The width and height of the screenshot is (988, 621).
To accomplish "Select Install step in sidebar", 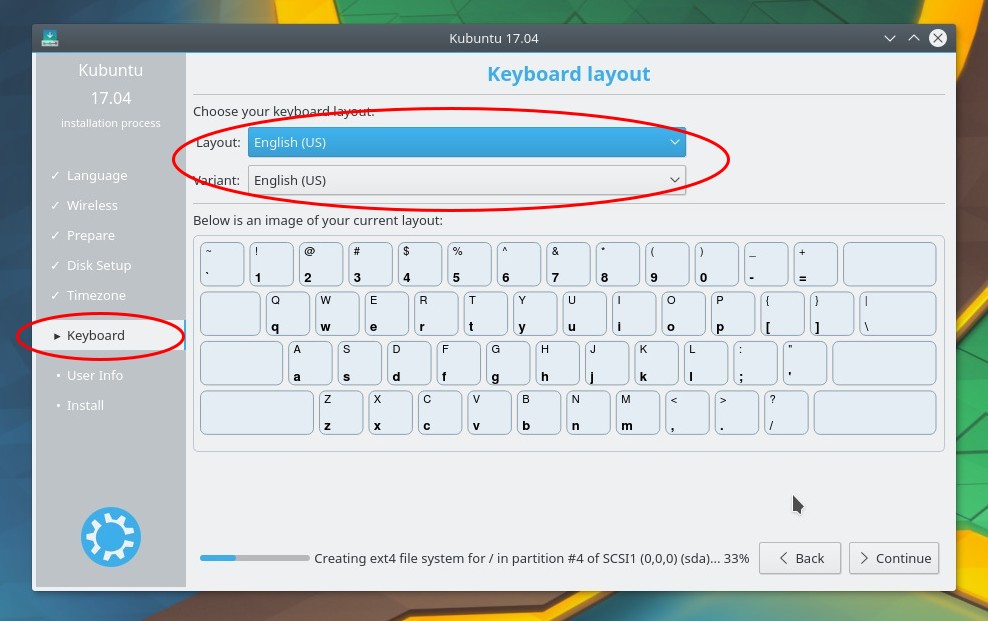I will click(85, 406).
